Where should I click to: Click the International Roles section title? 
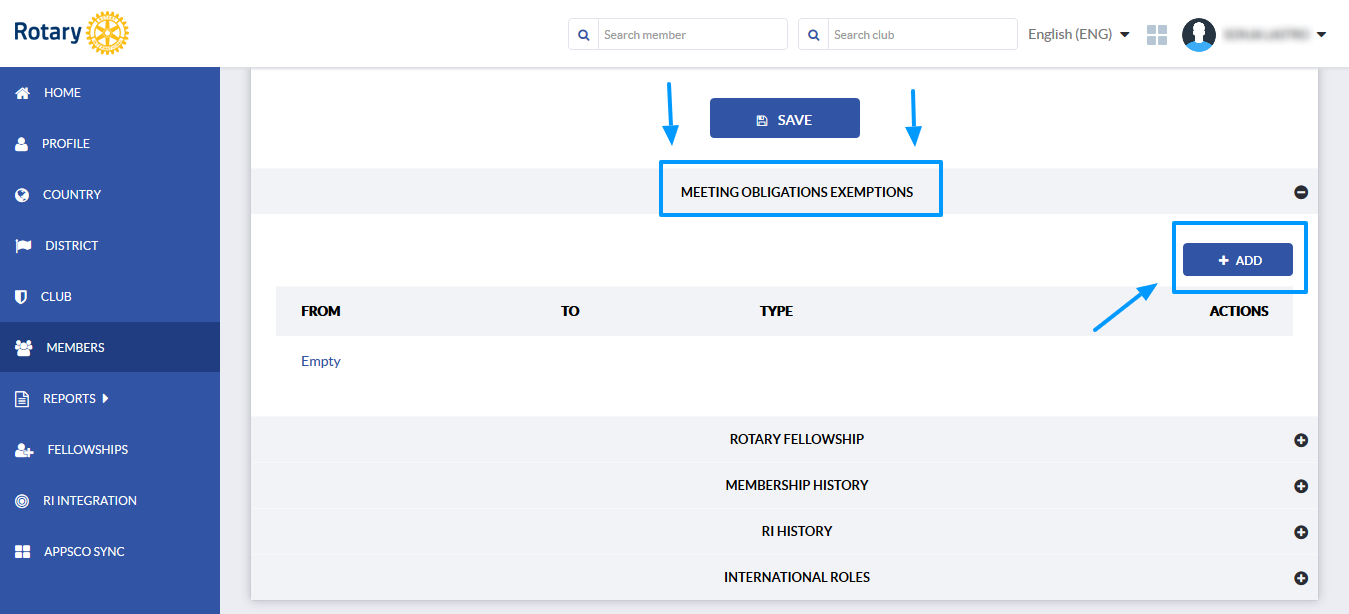[x=797, y=577]
